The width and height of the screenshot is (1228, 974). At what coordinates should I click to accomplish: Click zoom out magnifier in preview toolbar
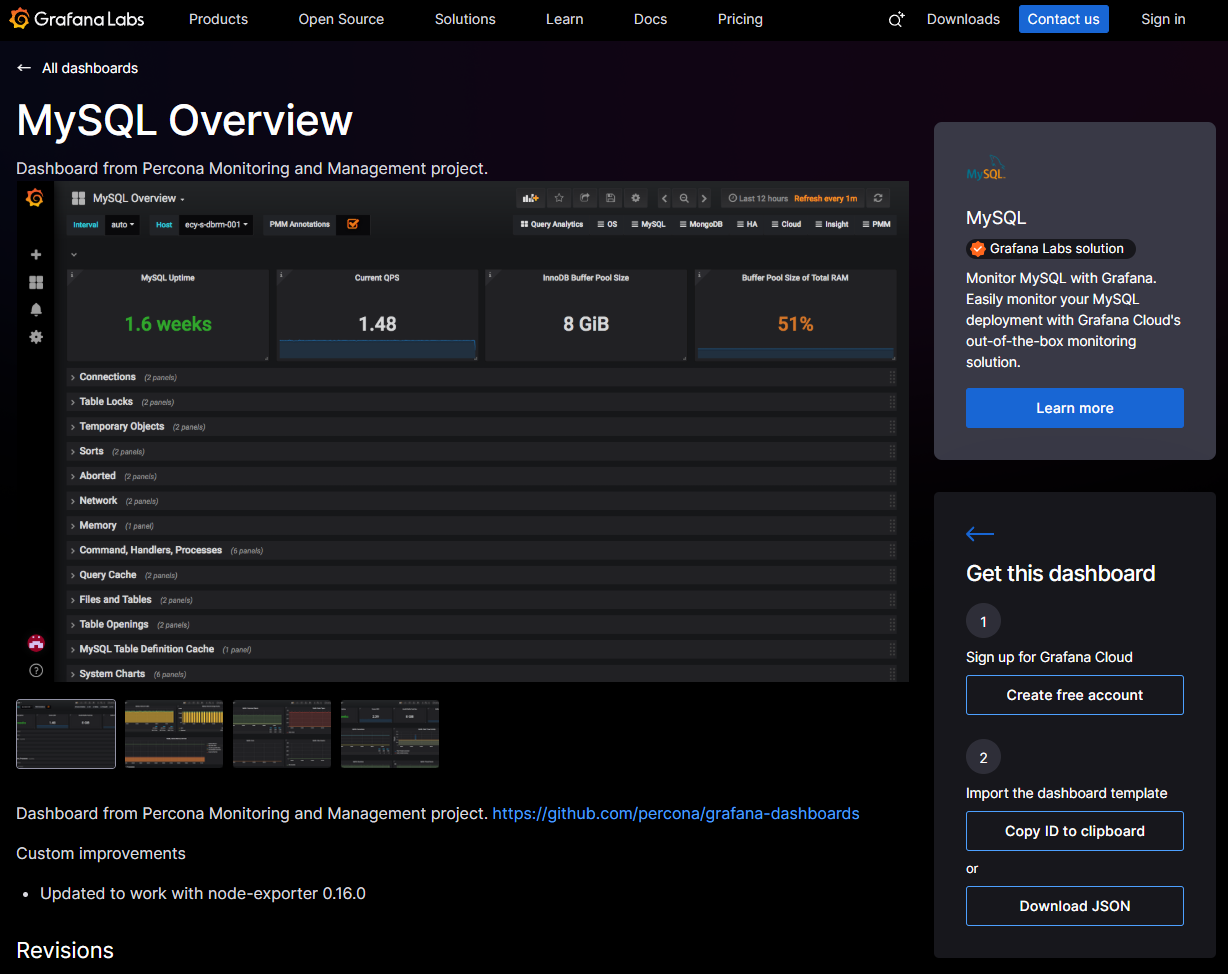pyautogui.click(x=684, y=198)
